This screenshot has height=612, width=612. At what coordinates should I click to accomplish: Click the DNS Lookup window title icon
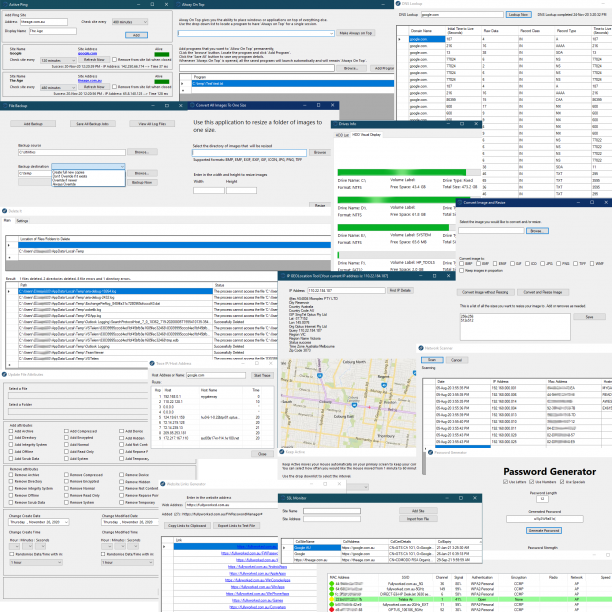pyautogui.click(x=398, y=4)
